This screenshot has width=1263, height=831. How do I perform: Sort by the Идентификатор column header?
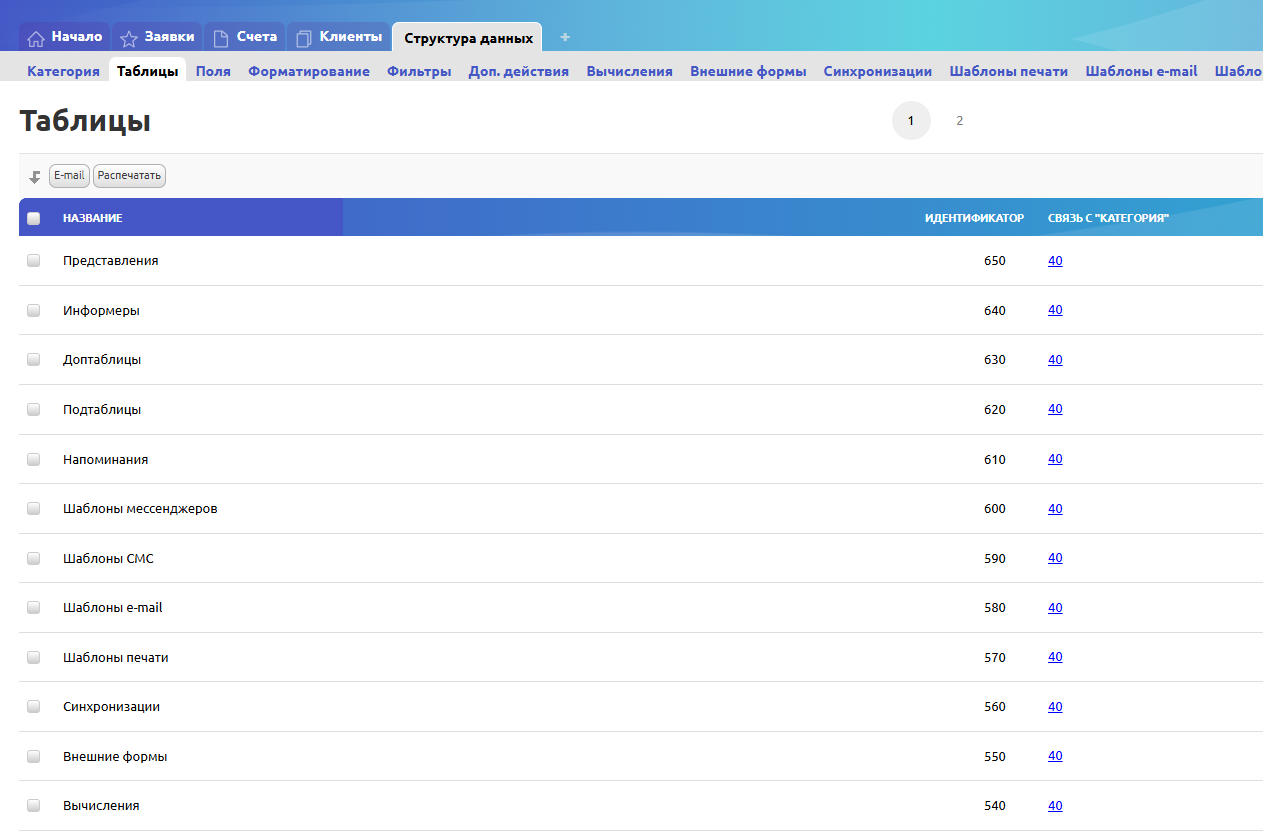[x=974, y=218]
